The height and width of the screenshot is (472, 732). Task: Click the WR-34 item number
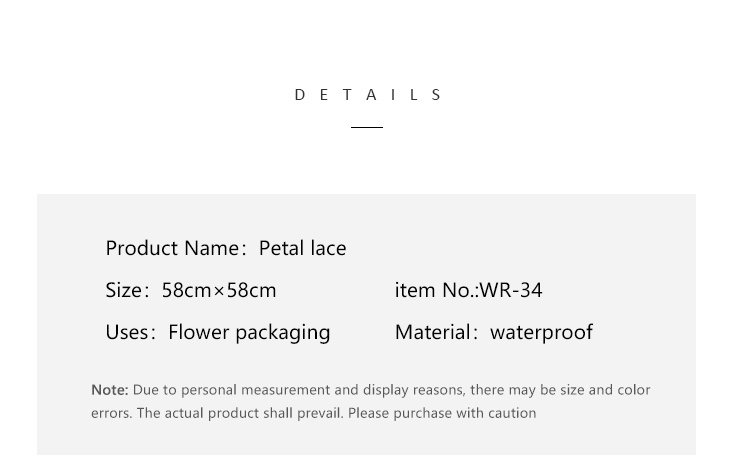(511, 290)
